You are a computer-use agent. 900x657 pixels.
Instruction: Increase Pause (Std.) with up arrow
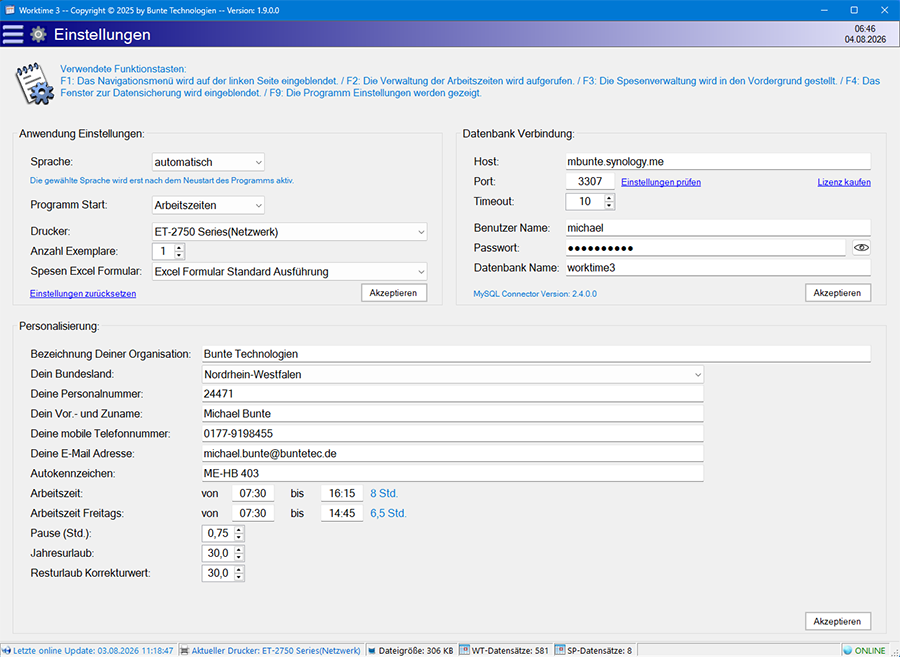tap(239, 530)
